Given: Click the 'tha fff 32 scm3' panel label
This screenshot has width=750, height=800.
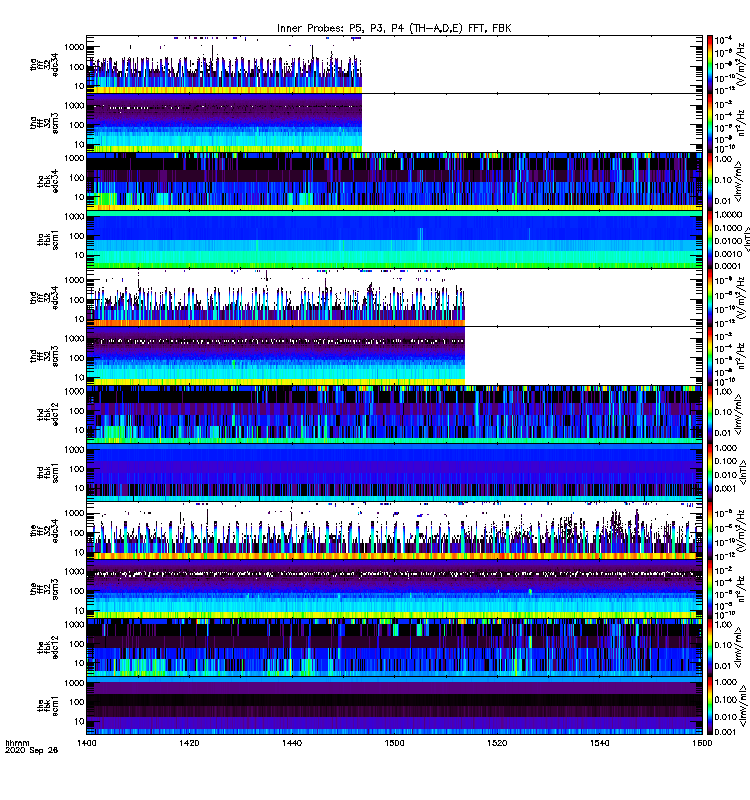Looking at the screenshot, I should (x=44, y=123).
